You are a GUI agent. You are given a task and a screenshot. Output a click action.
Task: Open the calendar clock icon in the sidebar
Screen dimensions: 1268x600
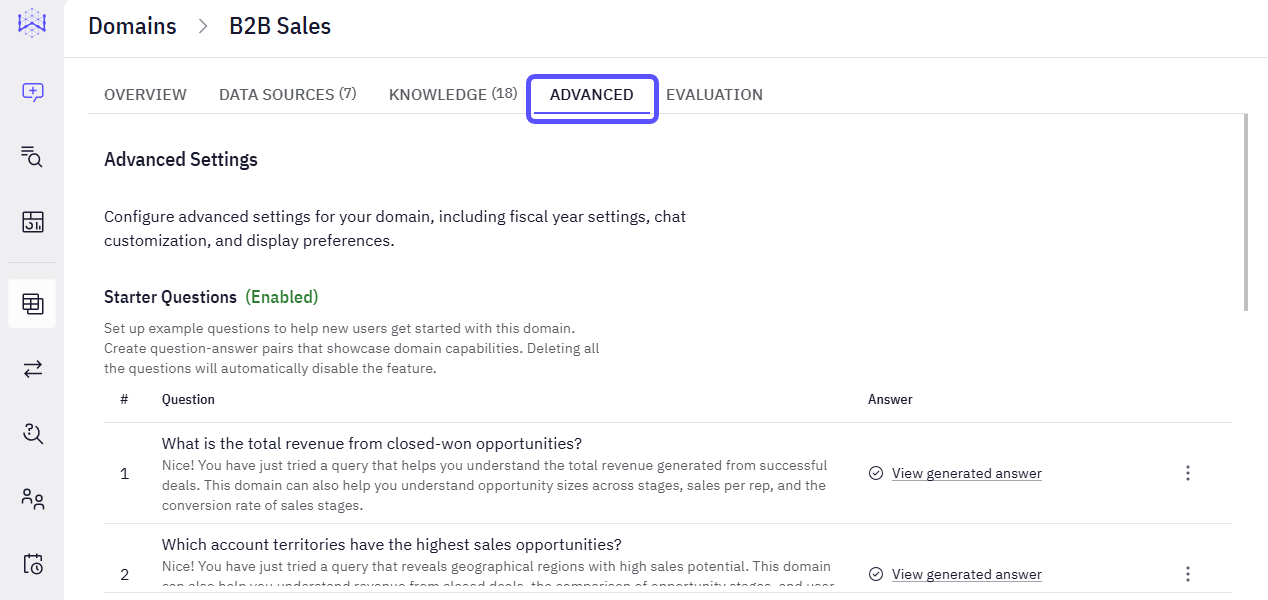coord(32,563)
